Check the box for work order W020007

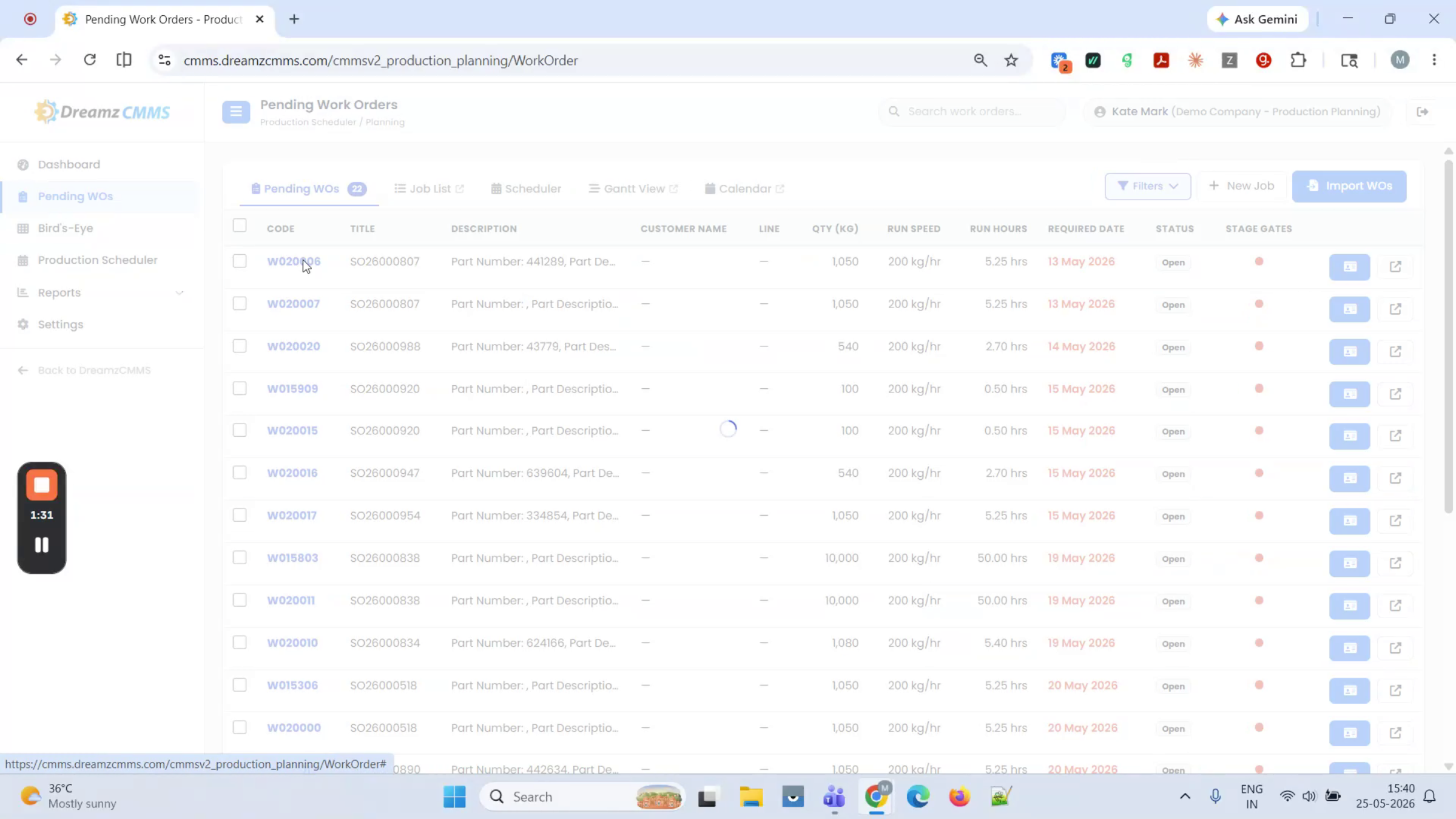coord(240,303)
